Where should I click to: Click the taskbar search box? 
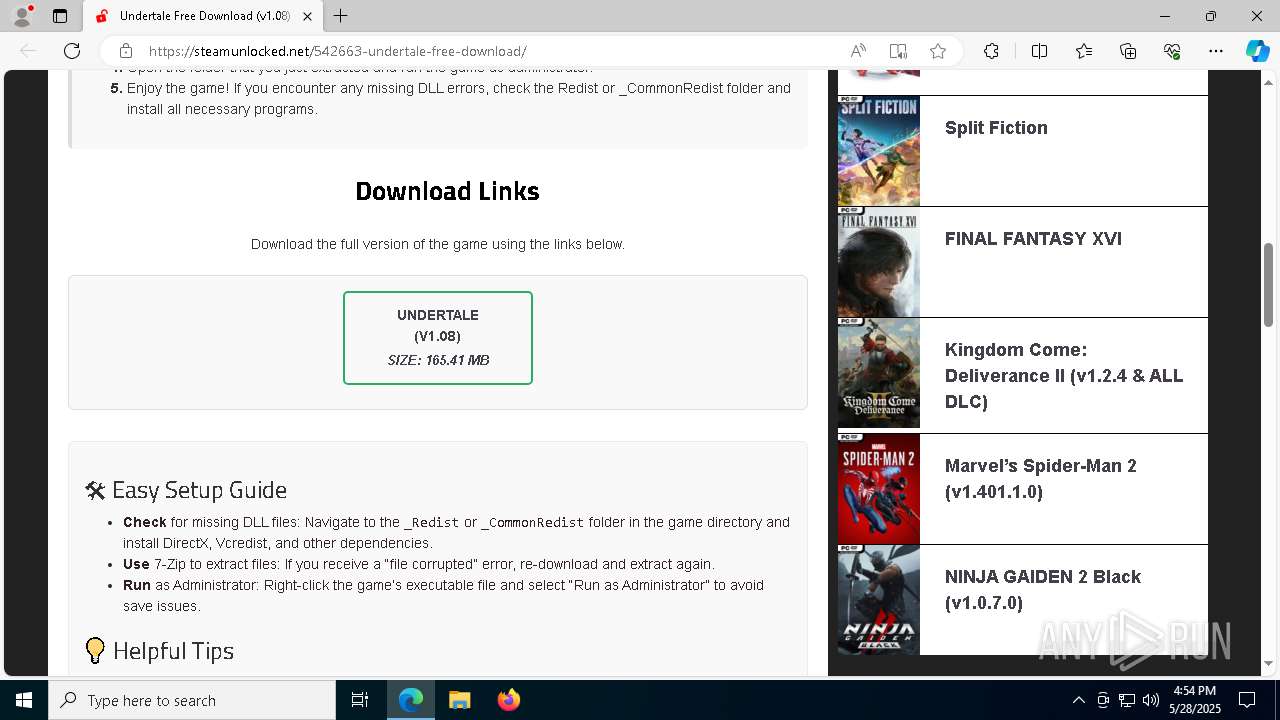[x=192, y=700]
